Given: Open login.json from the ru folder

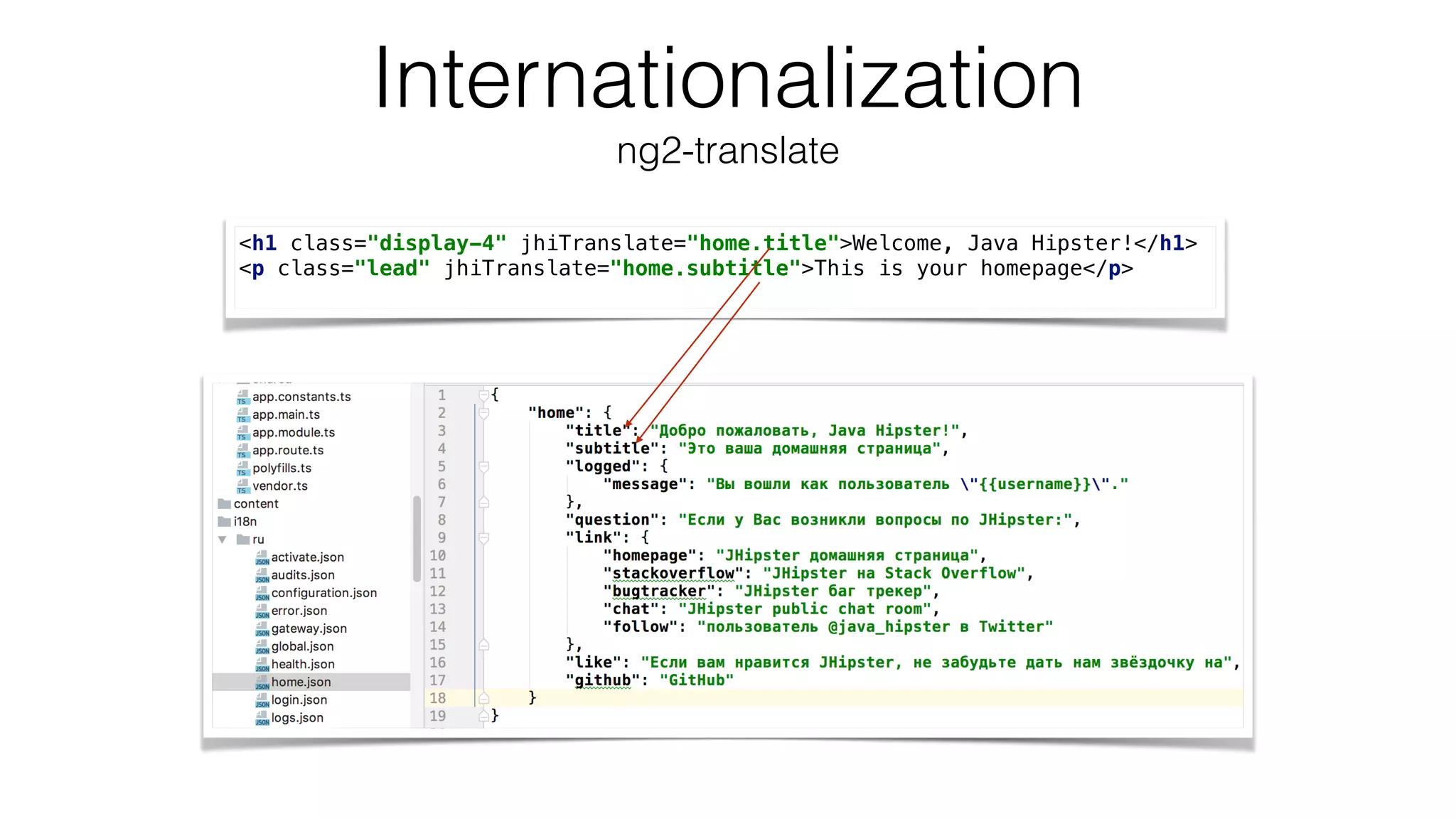Looking at the screenshot, I should pos(299,700).
